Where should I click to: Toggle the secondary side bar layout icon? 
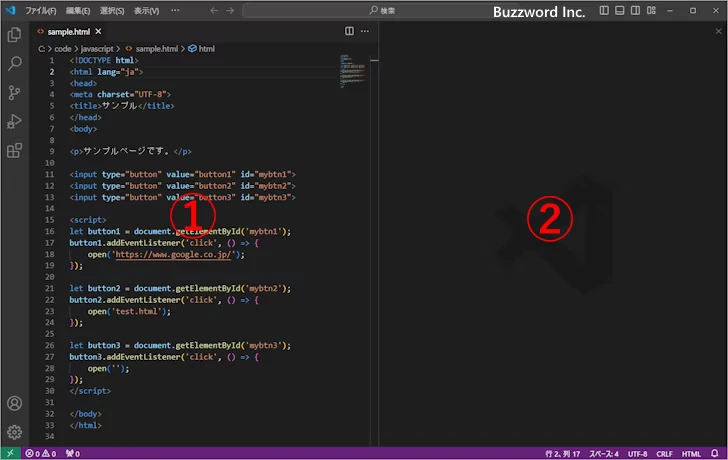click(x=635, y=10)
